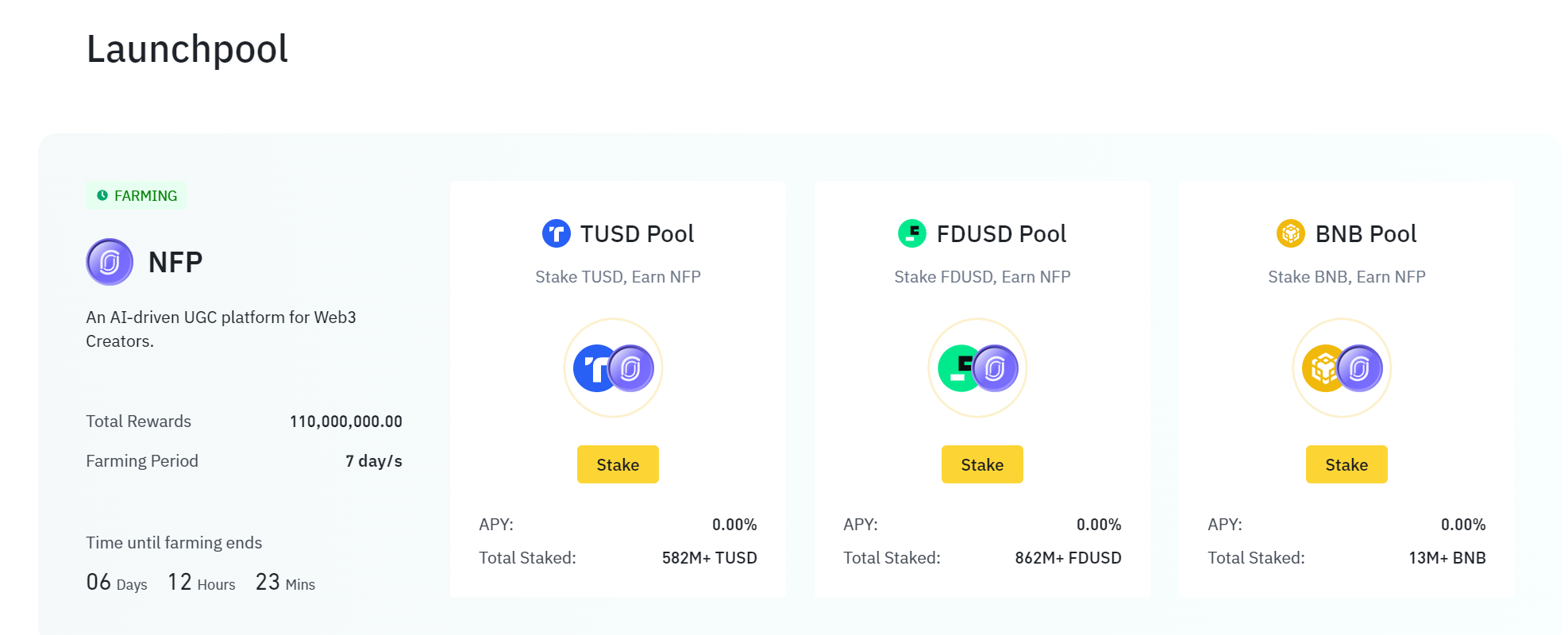
Task: Open the FDUSD Pool title
Action: pyautogui.click(x=1001, y=234)
